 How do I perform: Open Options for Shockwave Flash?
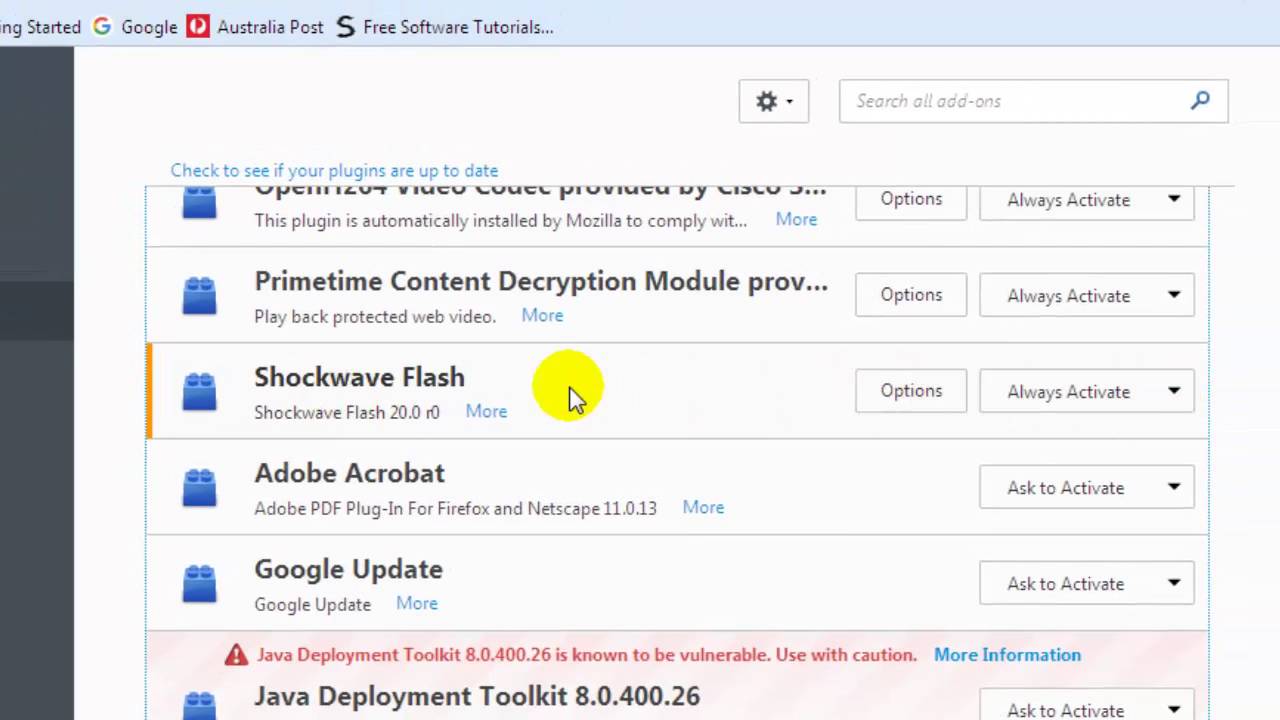911,391
